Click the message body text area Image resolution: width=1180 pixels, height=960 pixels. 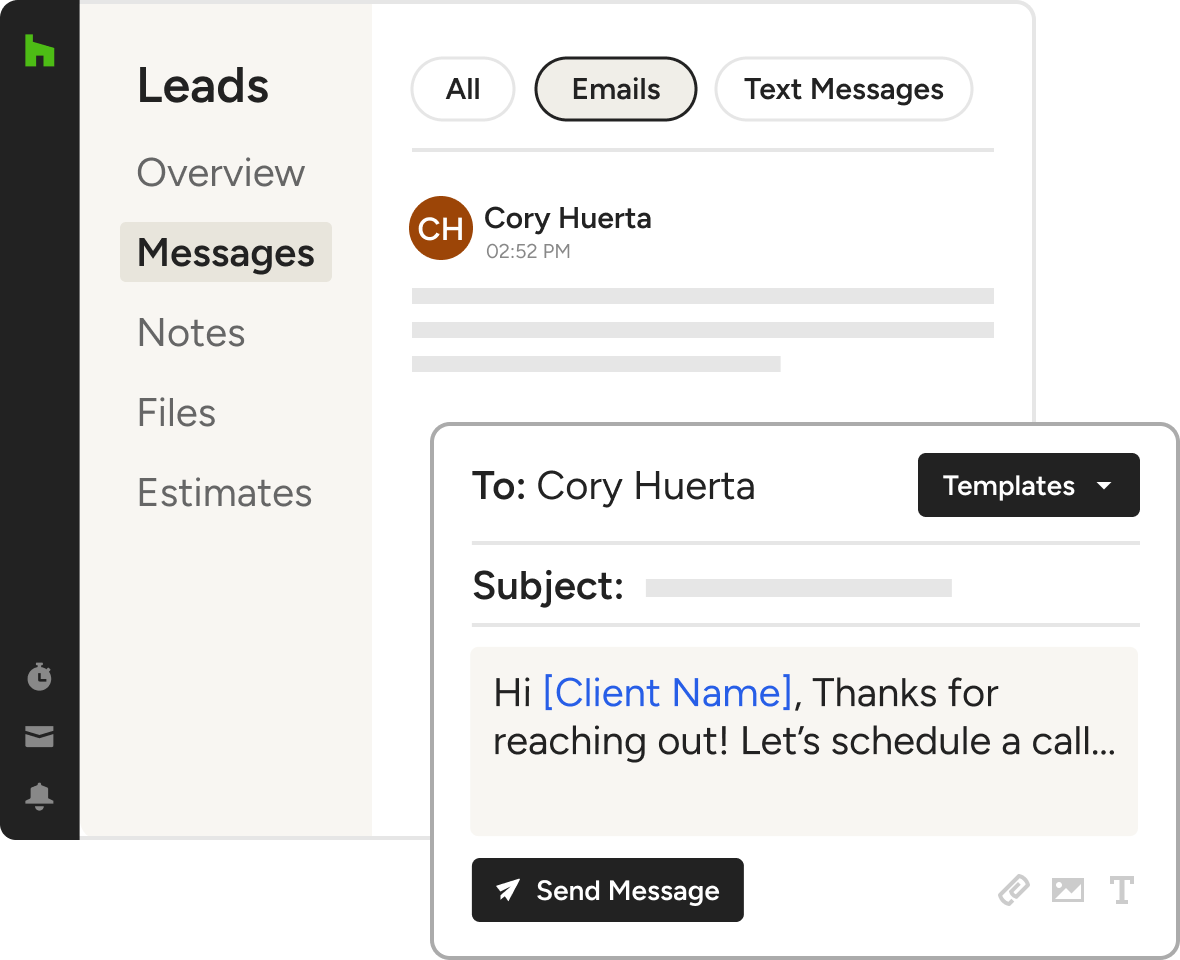pos(804,740)
